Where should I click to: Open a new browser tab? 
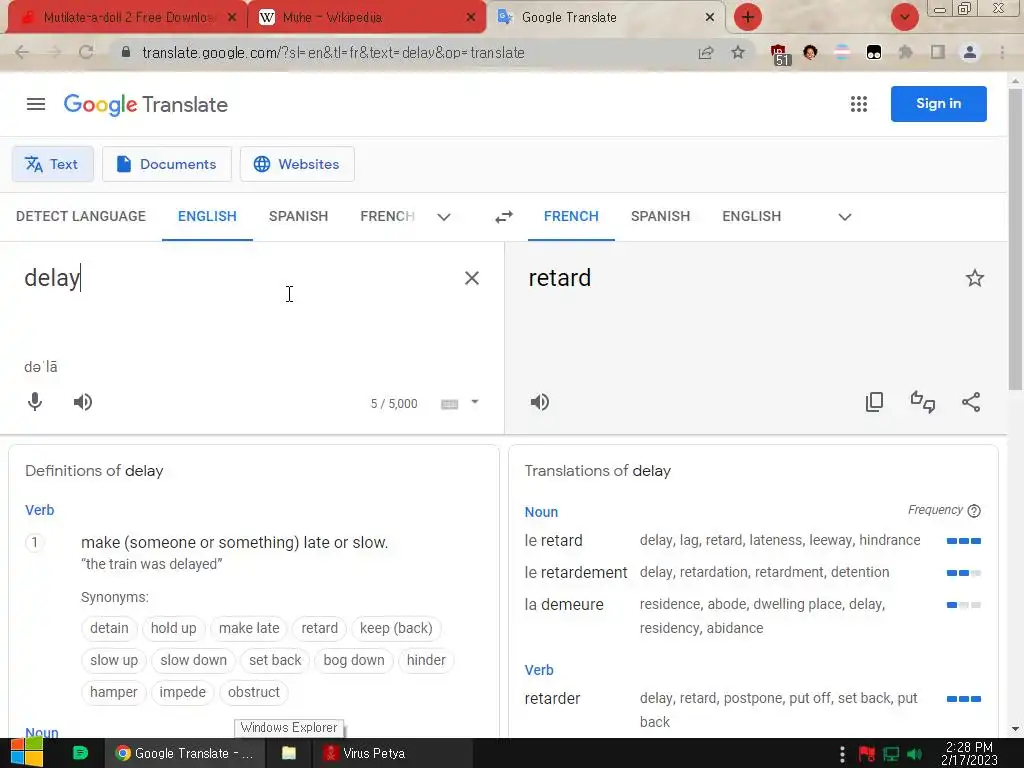tap(748, 17)
